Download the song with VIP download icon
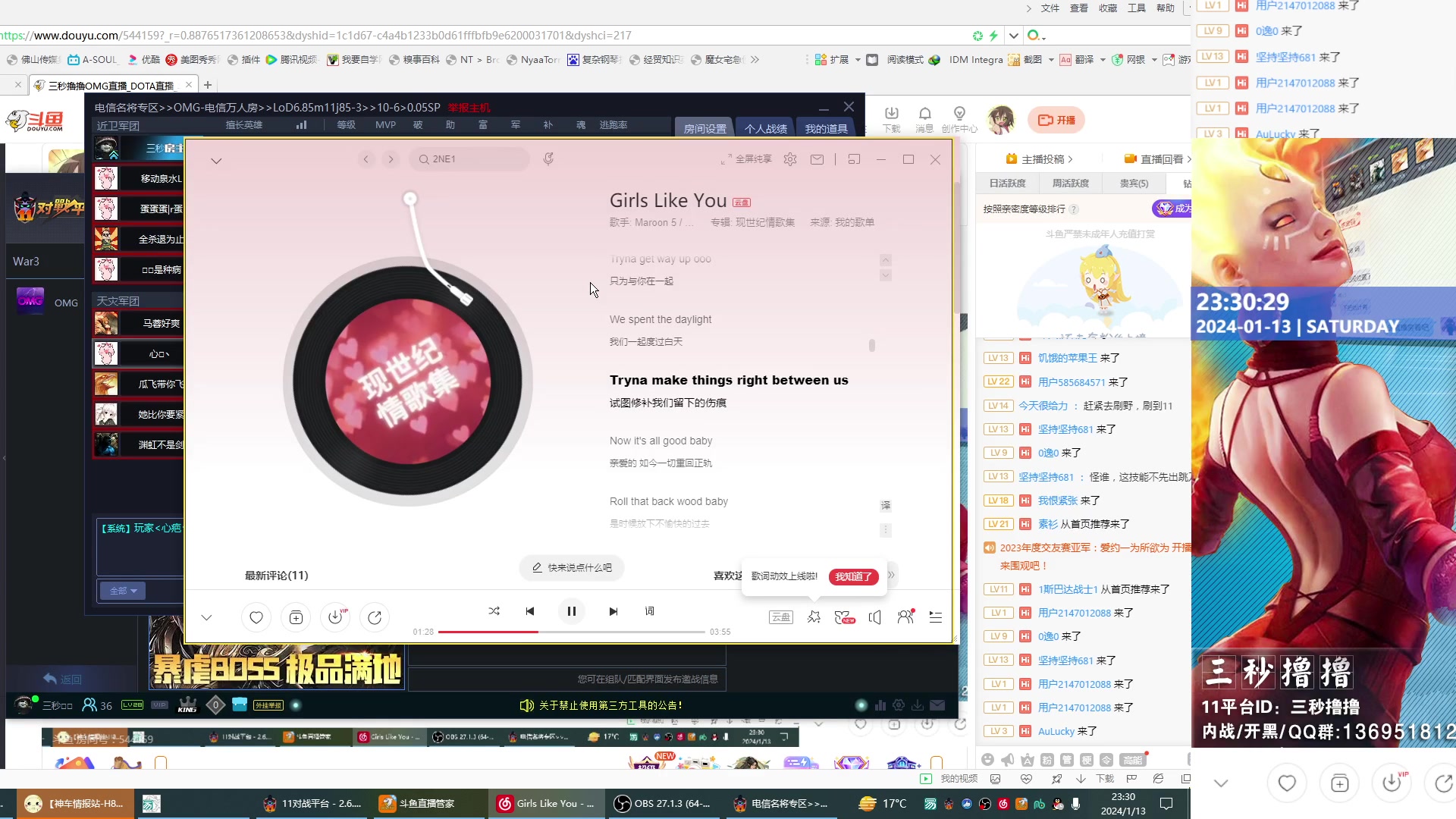The height and width of the screenshot is (819, 1456). (x=335, y=618)
